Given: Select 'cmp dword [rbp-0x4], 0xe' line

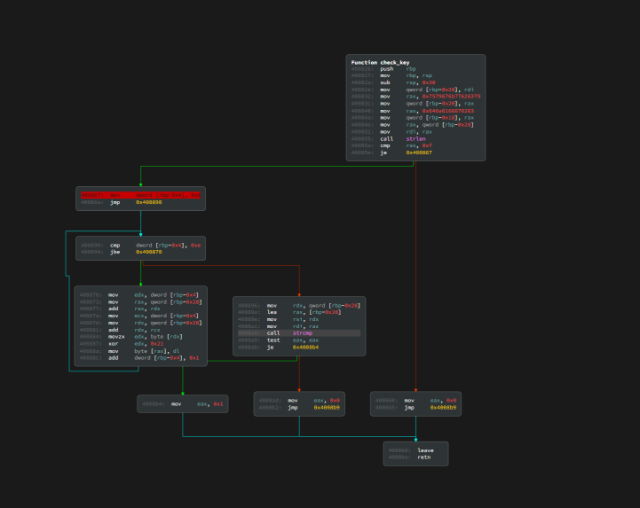Looking at the screenshot, I should pyautogui.click(x=141, y=245).
